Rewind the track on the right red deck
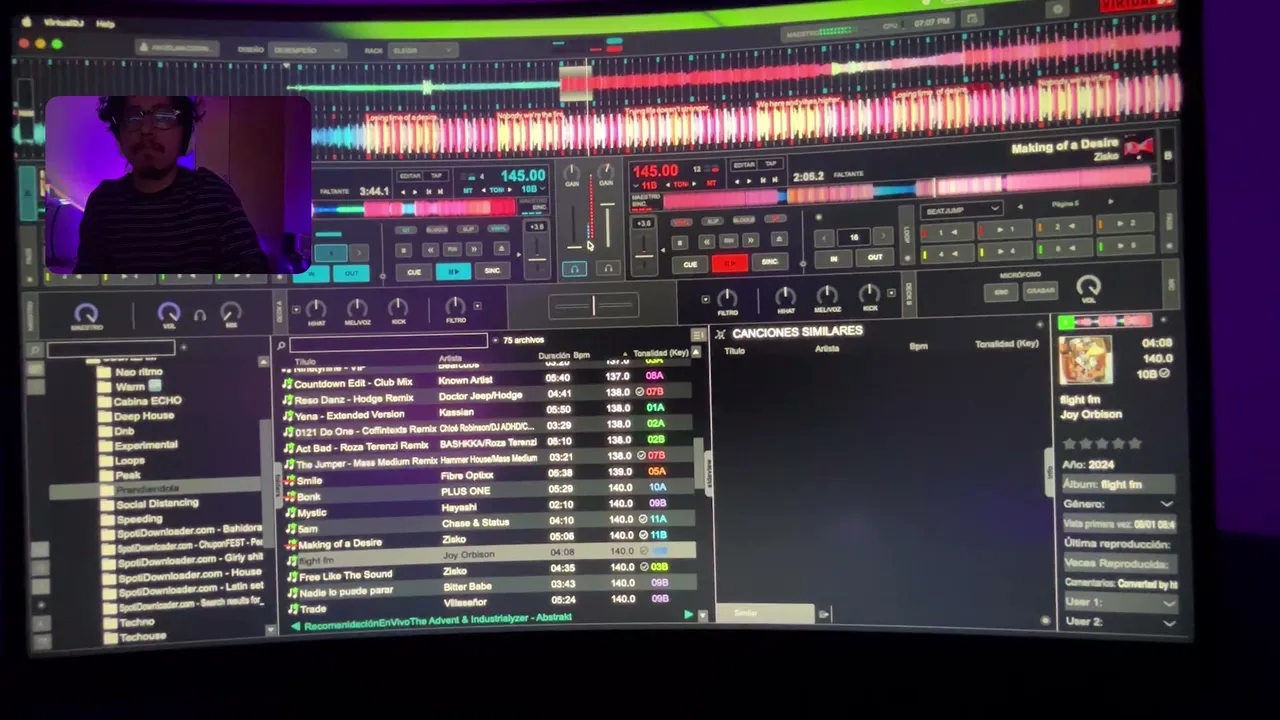The image size is (1280, 720). [706, 242]
